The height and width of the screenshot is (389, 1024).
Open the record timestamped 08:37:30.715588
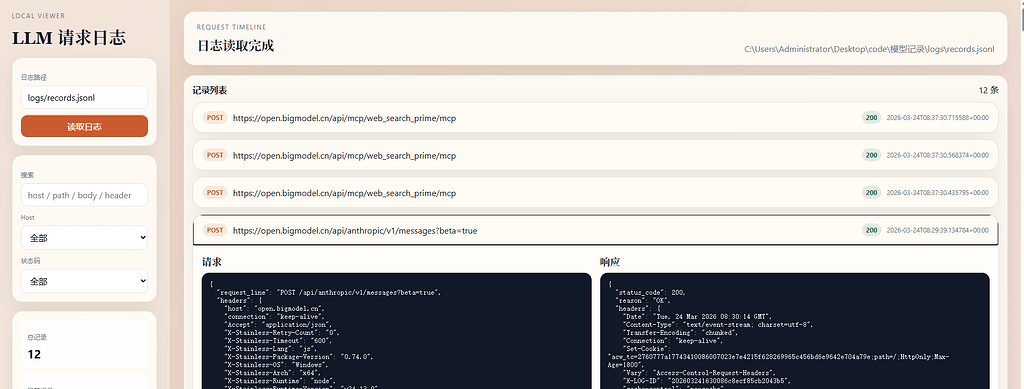click(596, 118)
